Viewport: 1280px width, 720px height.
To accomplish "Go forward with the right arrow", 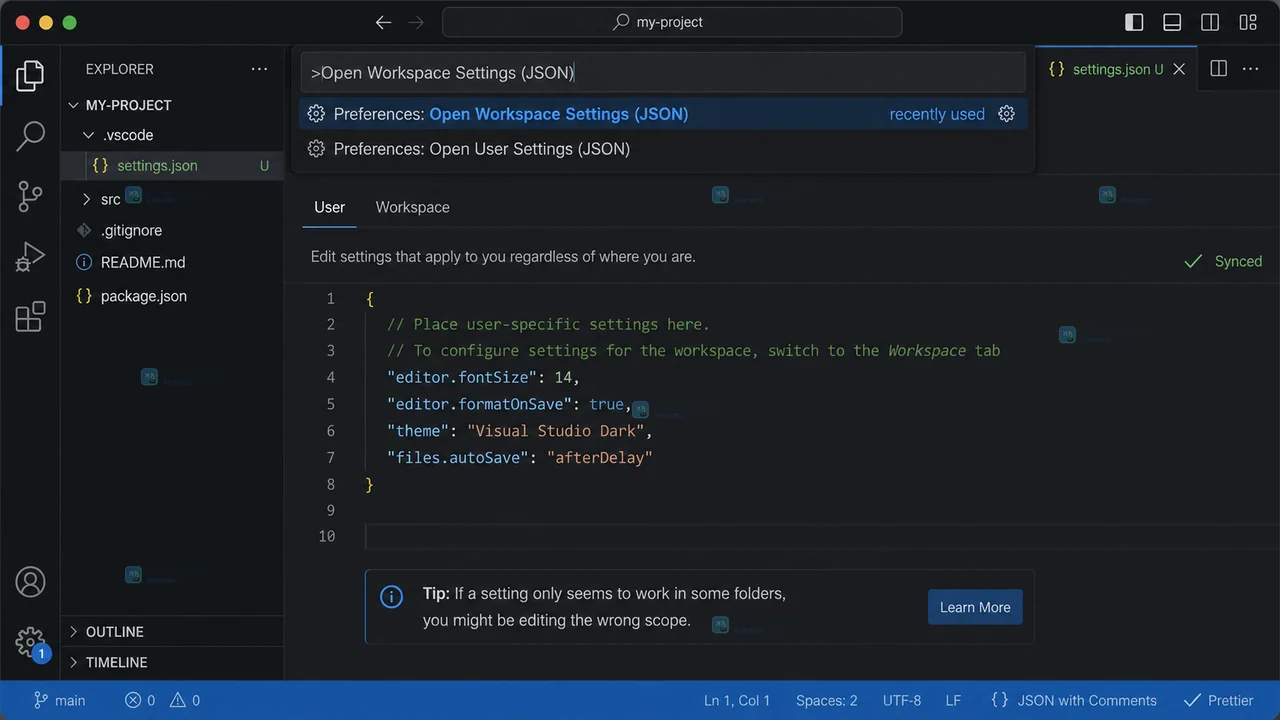I will click(417, 22).
